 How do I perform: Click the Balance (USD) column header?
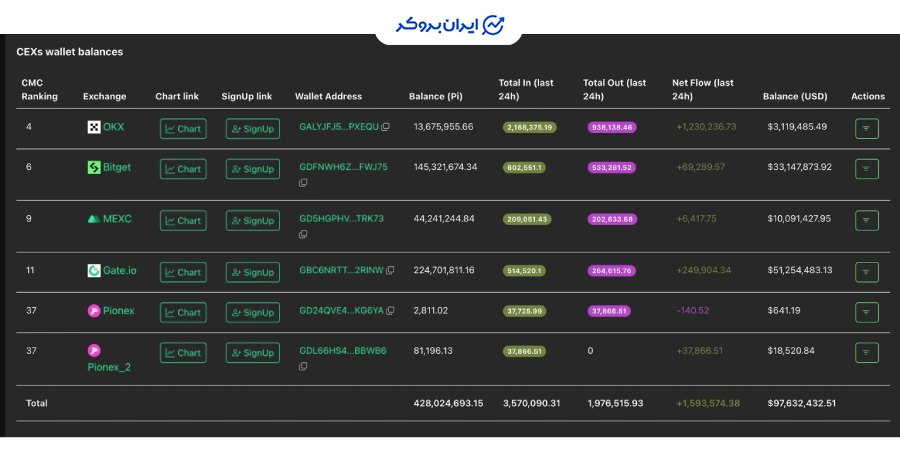click(795, 96)
